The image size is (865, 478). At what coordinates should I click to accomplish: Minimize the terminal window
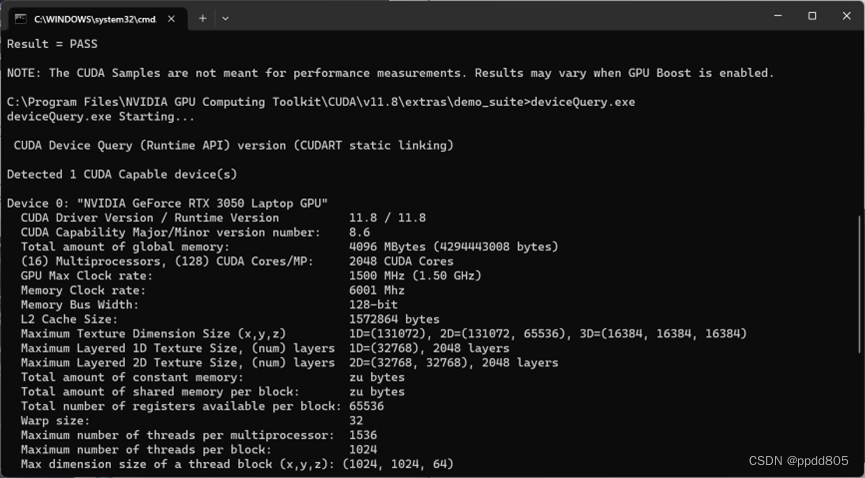click(778, 16)
